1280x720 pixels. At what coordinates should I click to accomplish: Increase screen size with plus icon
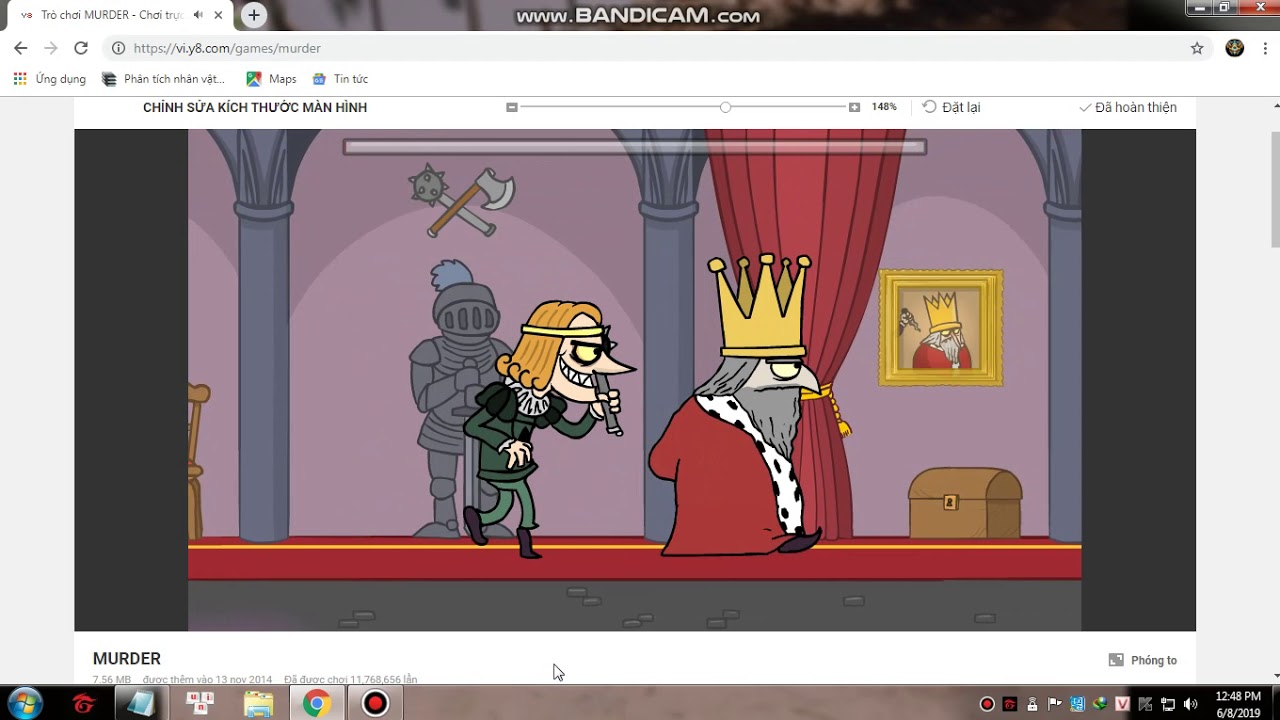coord(854,107)
